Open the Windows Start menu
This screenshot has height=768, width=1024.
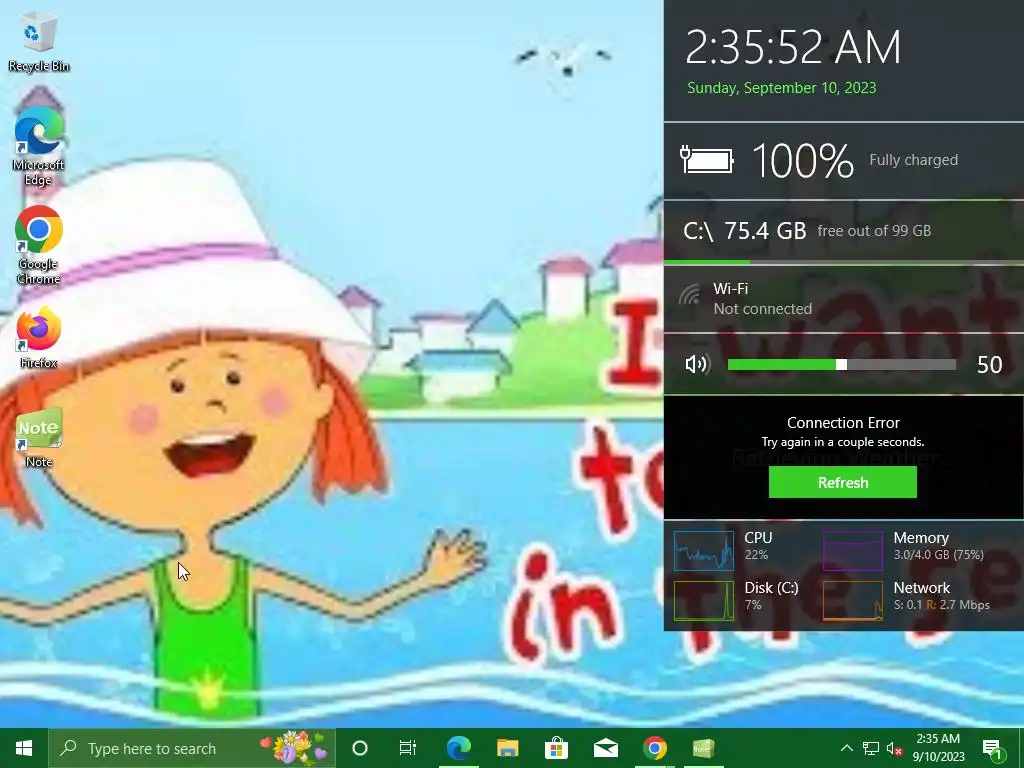click(24, 748)
